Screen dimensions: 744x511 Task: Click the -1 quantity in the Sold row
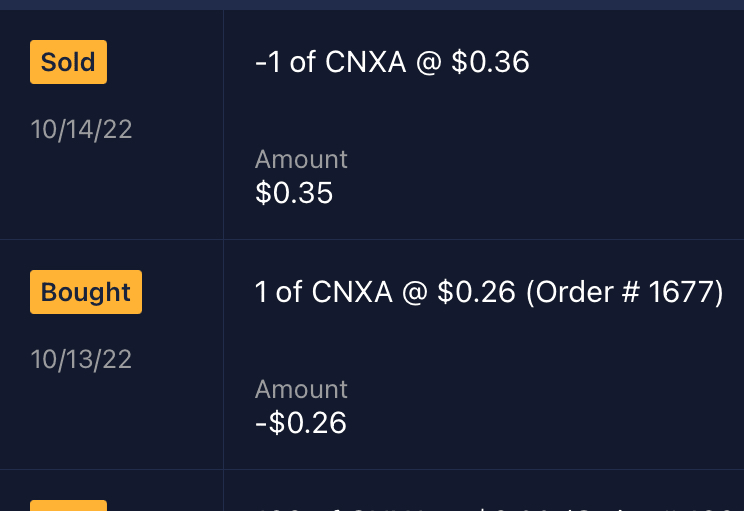(268, 62)
